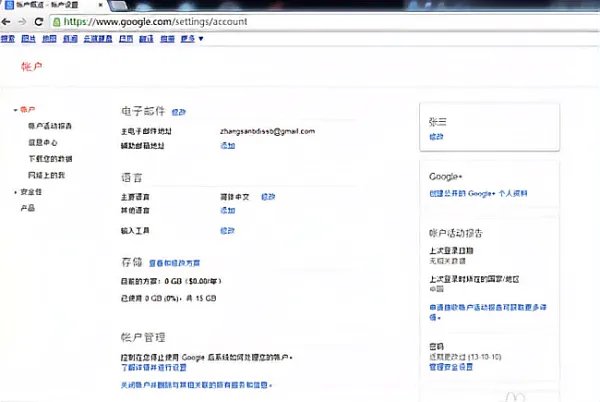Viewport: 600px width, 402px height.
Task: Select the account settings browser tab
Action: pyautogui.click(x=54, y=5)
